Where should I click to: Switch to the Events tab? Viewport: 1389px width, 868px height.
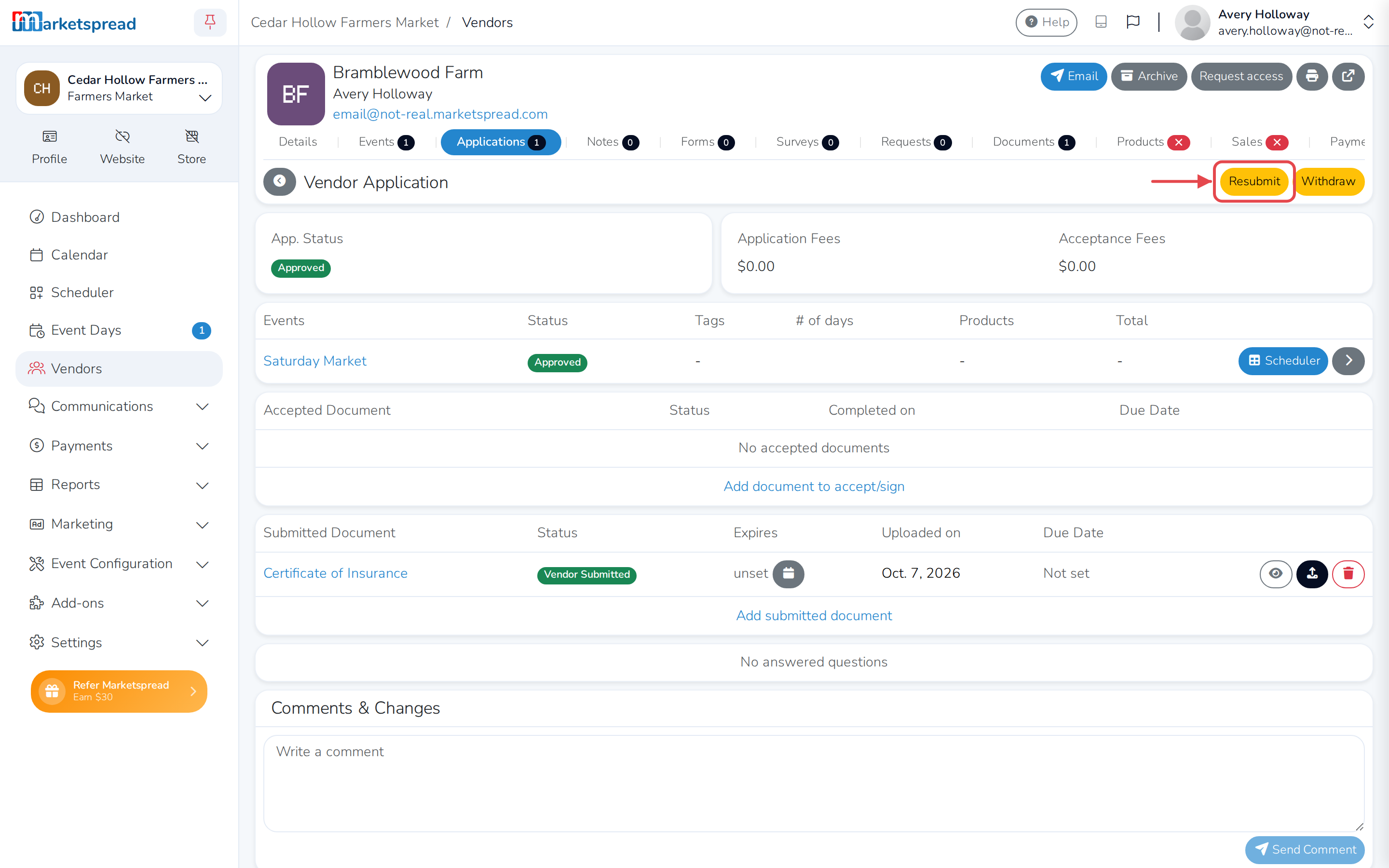pyautogui.click(x=386, y=142)
